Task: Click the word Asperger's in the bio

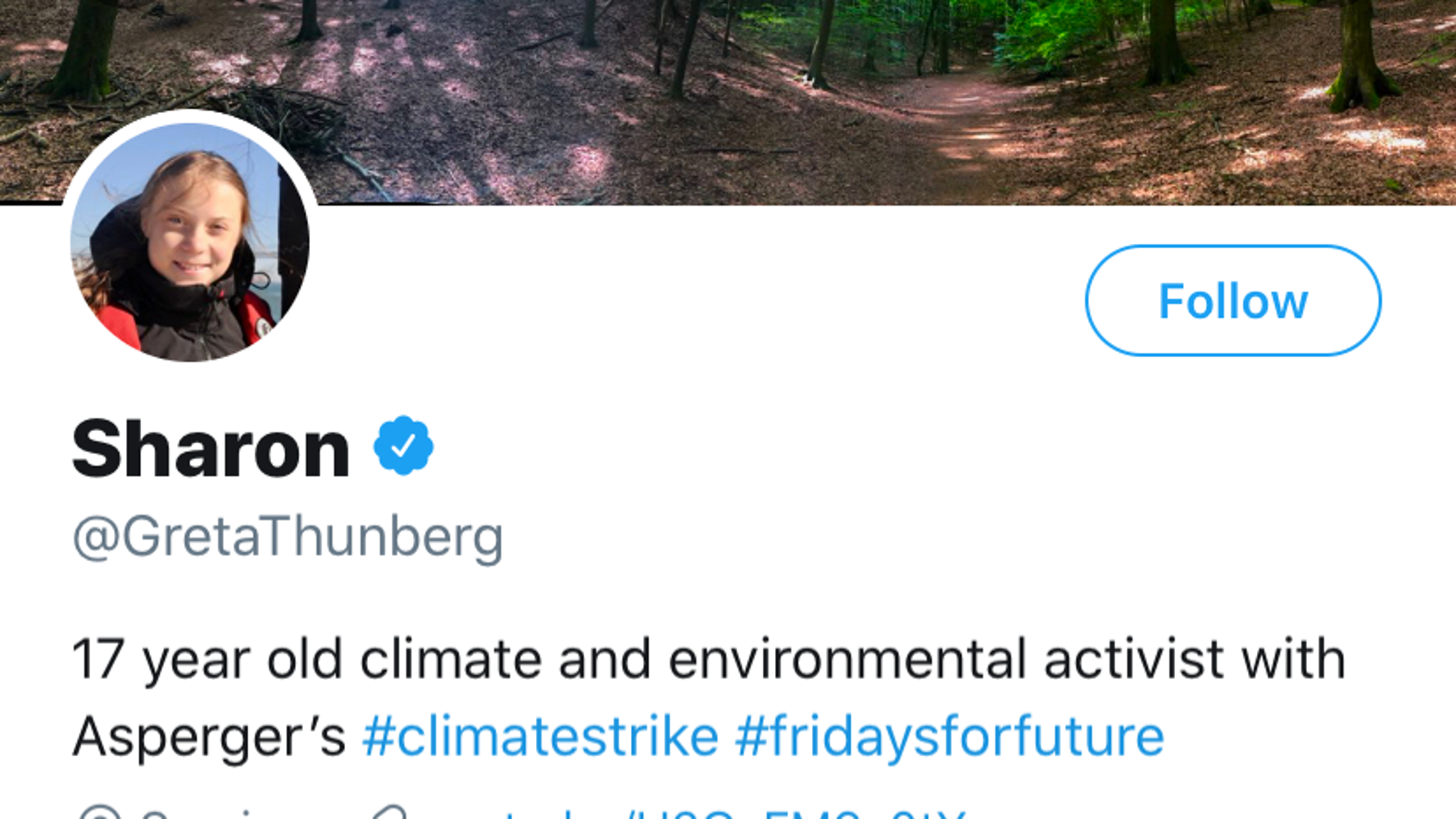Action: click(209, 735)
